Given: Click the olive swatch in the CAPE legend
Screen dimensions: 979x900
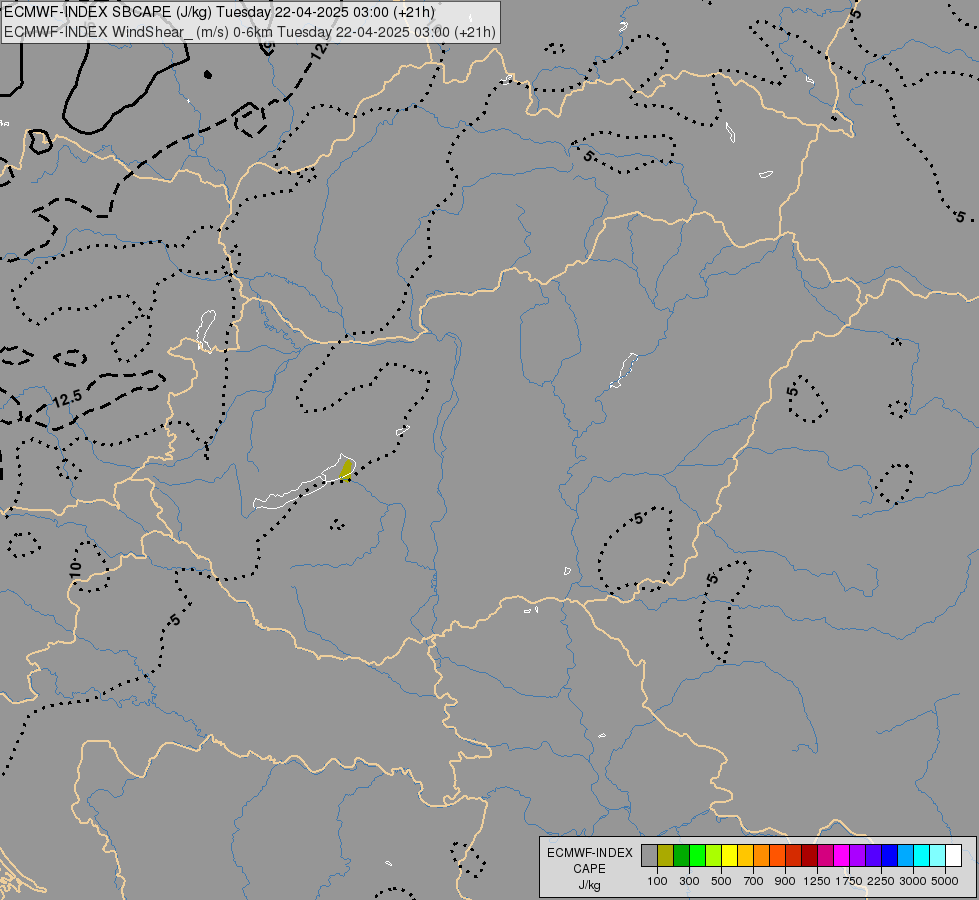Looking at the screenshot, I should [666, 856].
